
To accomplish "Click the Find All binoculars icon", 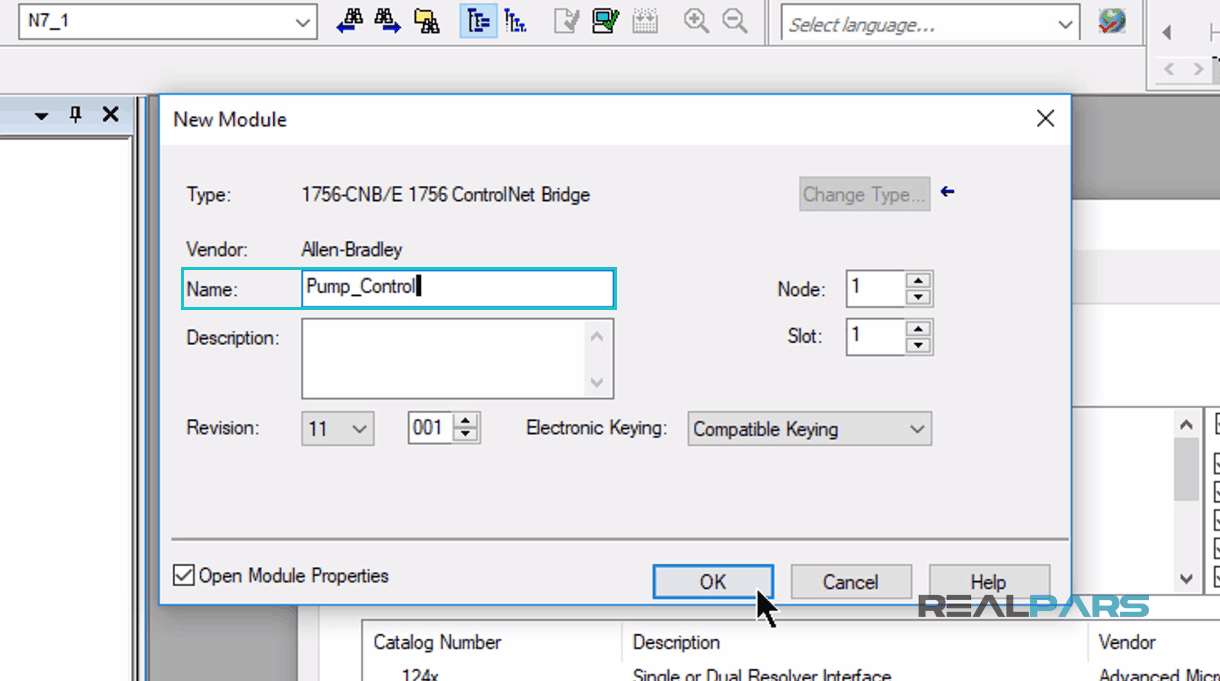I will [x=427, y=21].
